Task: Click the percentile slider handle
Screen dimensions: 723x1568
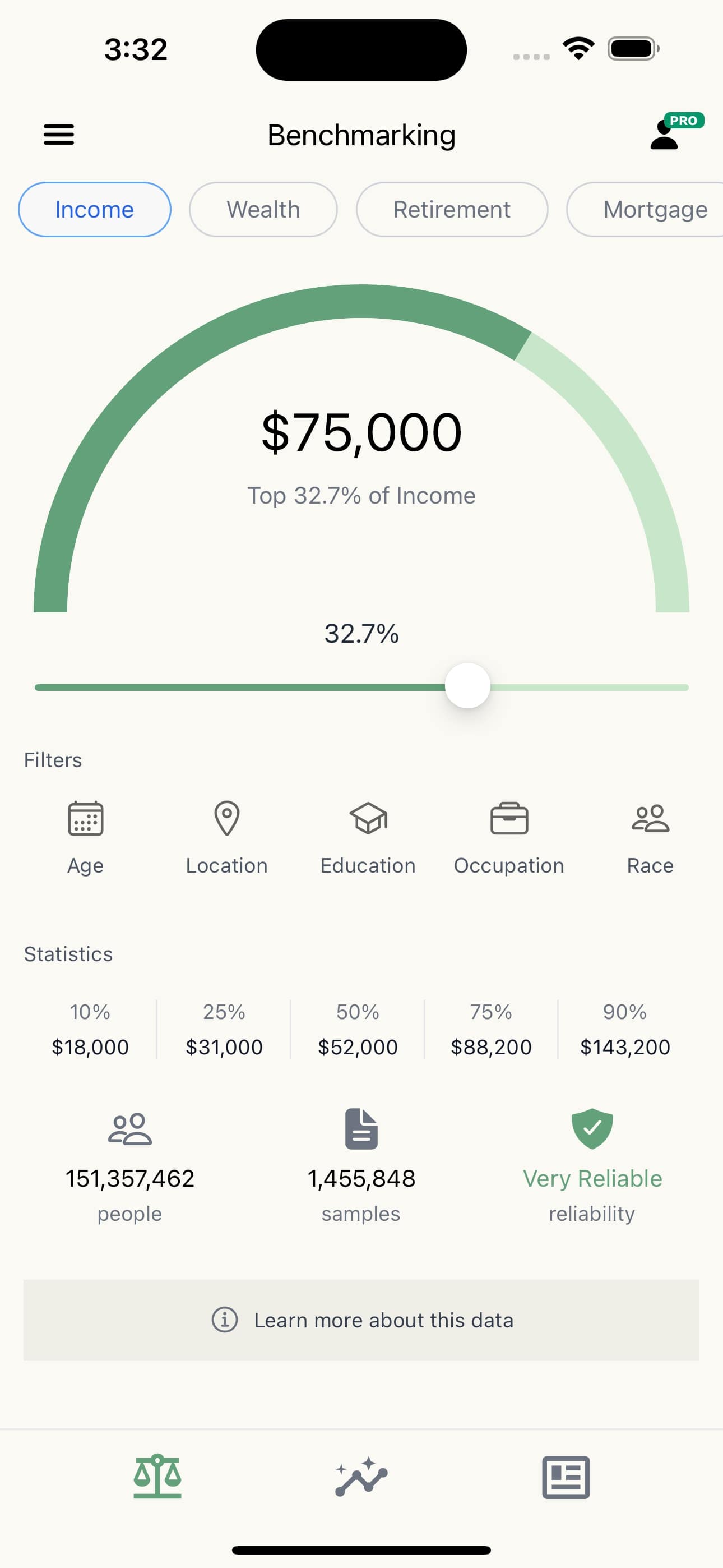Action: [x=467, y=686]
